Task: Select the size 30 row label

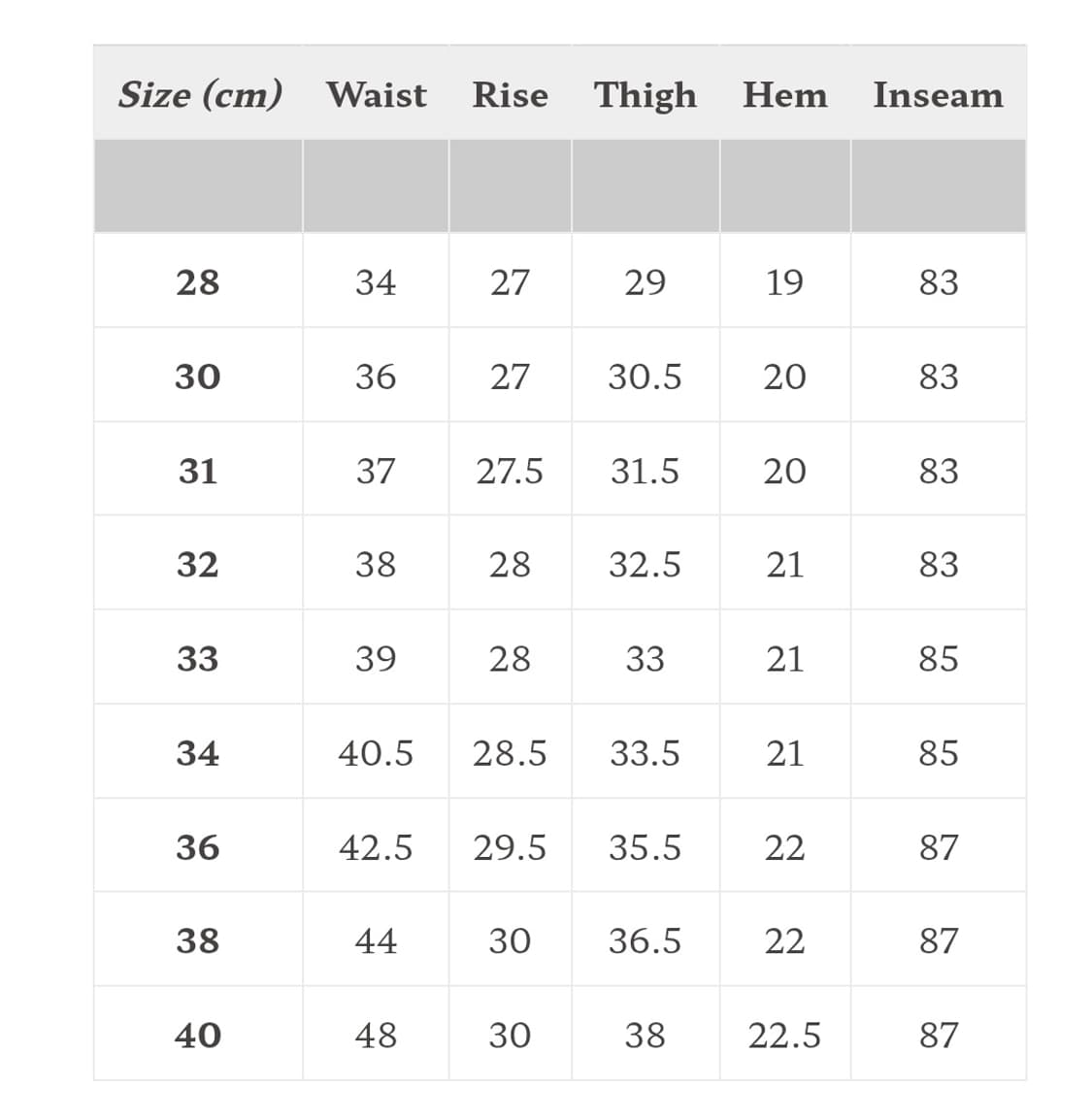Action: [x=198, y=377]
